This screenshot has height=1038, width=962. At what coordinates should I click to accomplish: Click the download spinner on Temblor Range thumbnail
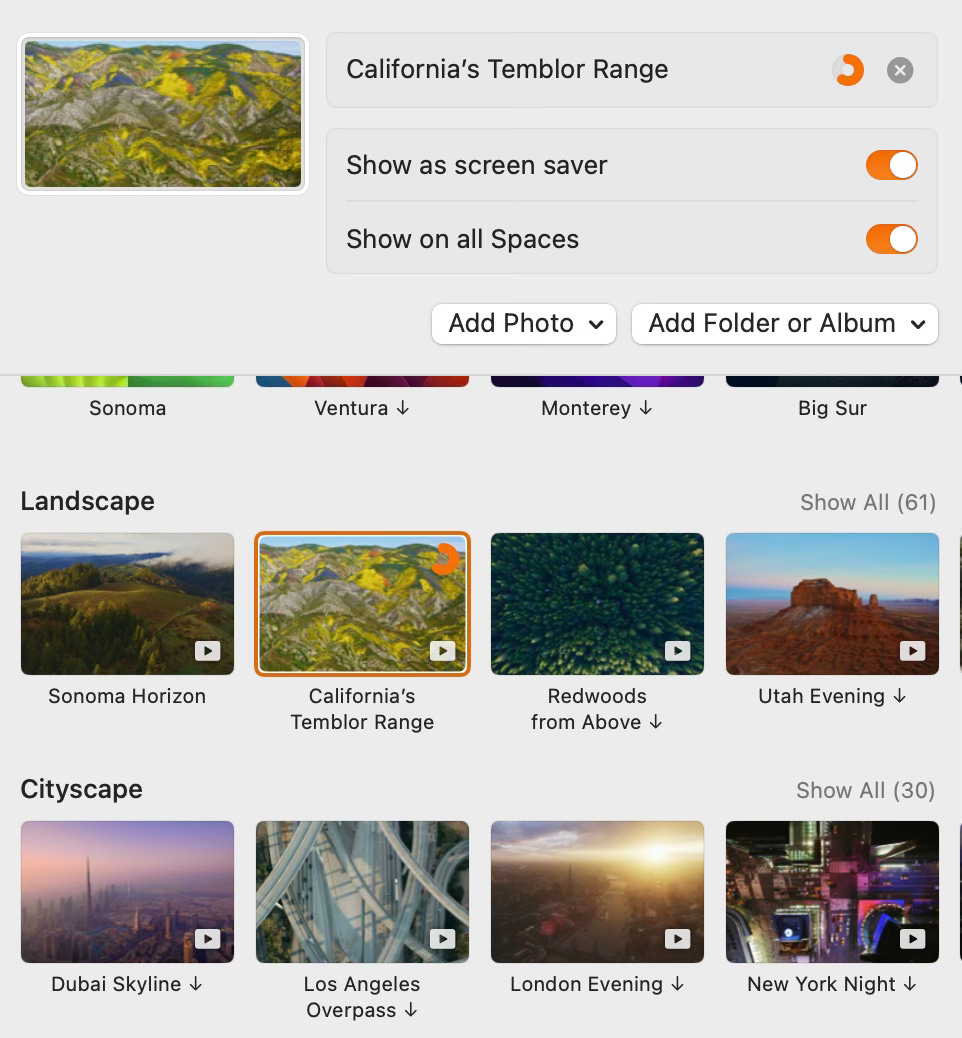click(445, 559)
